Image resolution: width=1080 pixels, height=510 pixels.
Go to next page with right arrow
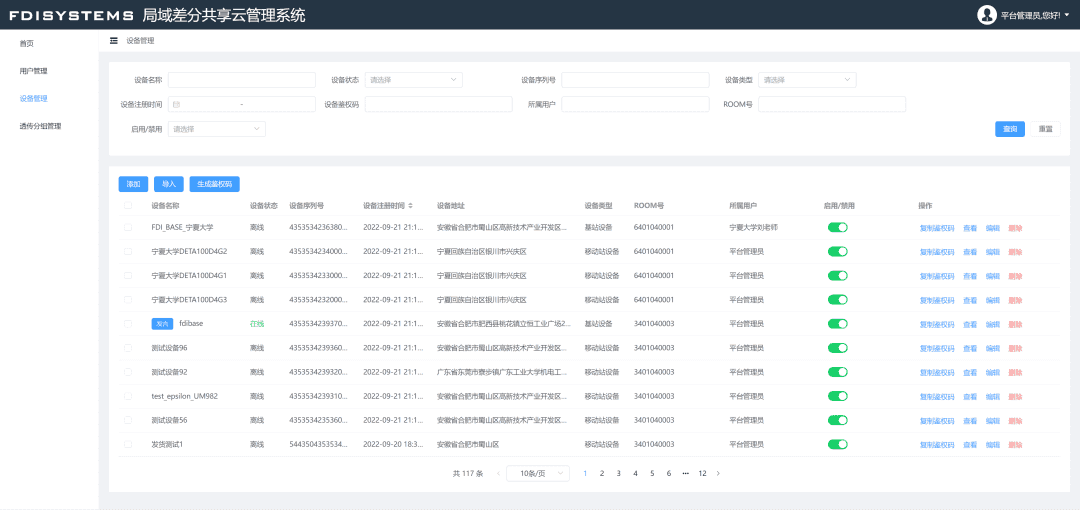718,473
